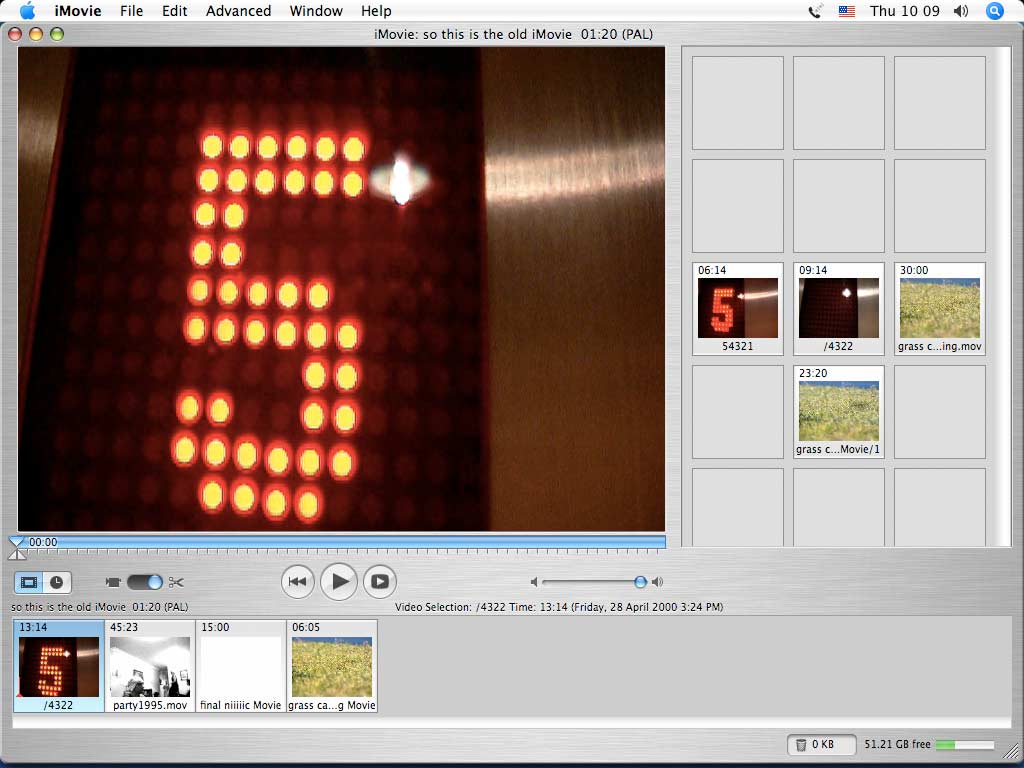Open the iMovie application menu
This screenshot has width=1024, height=768.
tap(78, 11)
